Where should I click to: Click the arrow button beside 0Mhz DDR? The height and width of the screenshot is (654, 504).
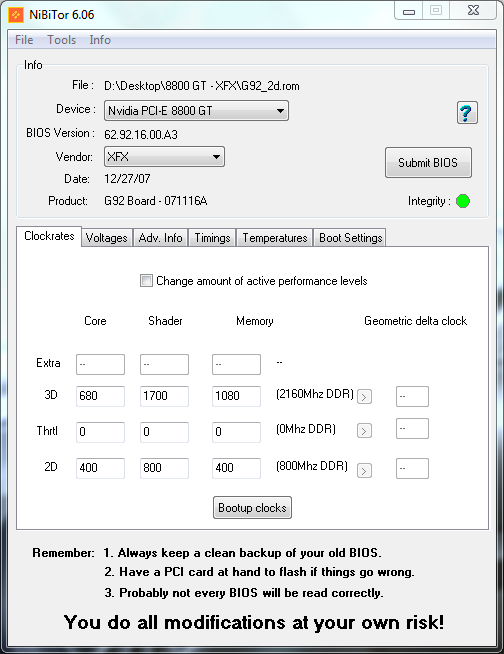coord(364,431)
